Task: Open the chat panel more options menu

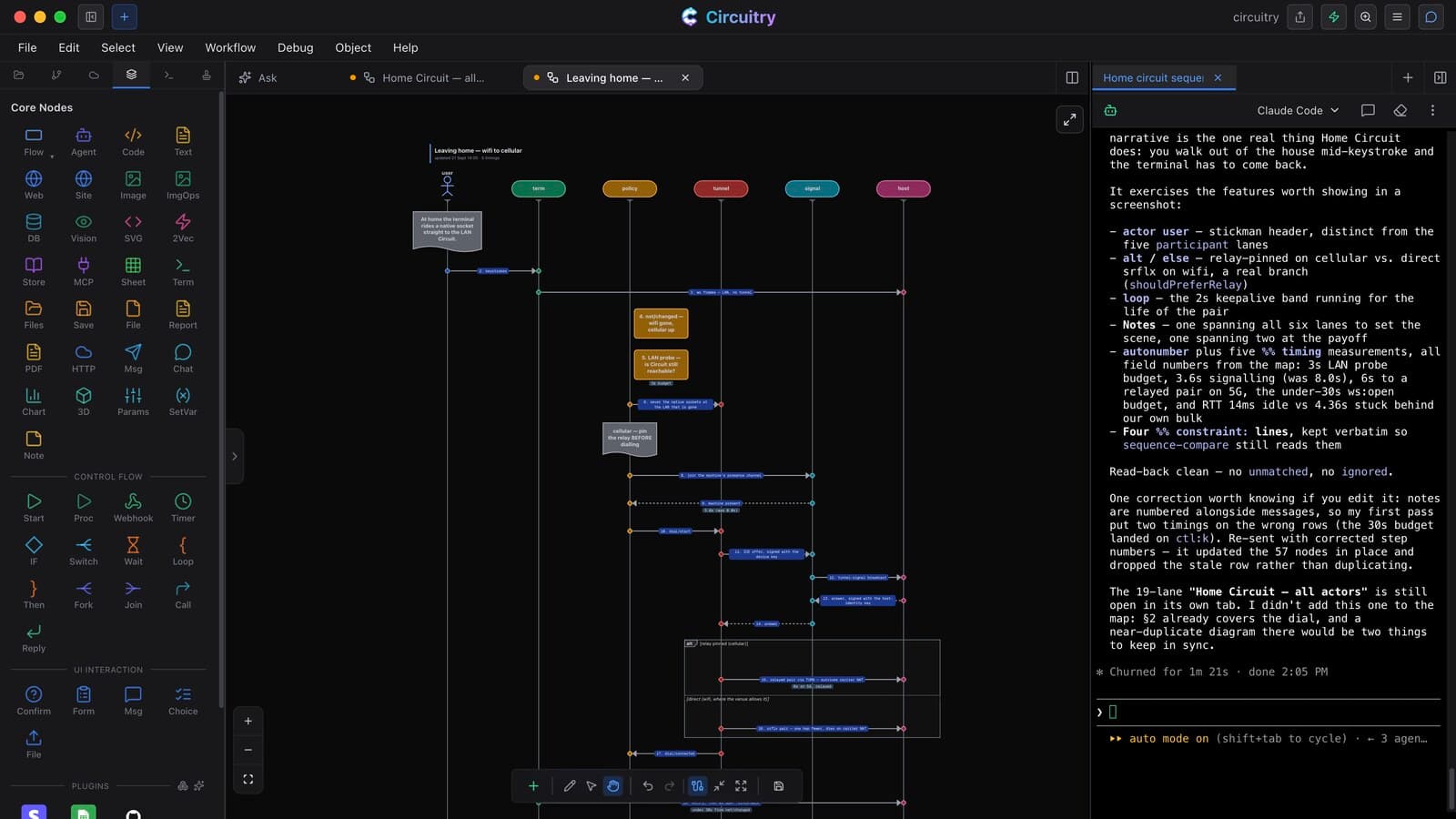Action: (x=1432, y=110)
